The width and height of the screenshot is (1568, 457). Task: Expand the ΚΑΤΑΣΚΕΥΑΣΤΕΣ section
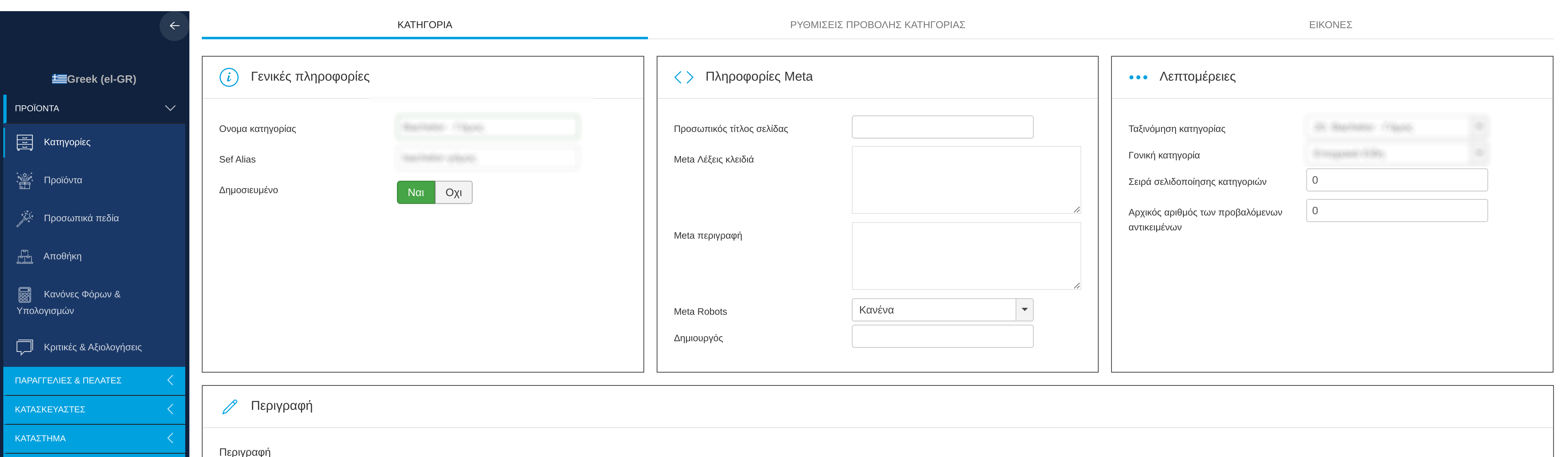95,409
